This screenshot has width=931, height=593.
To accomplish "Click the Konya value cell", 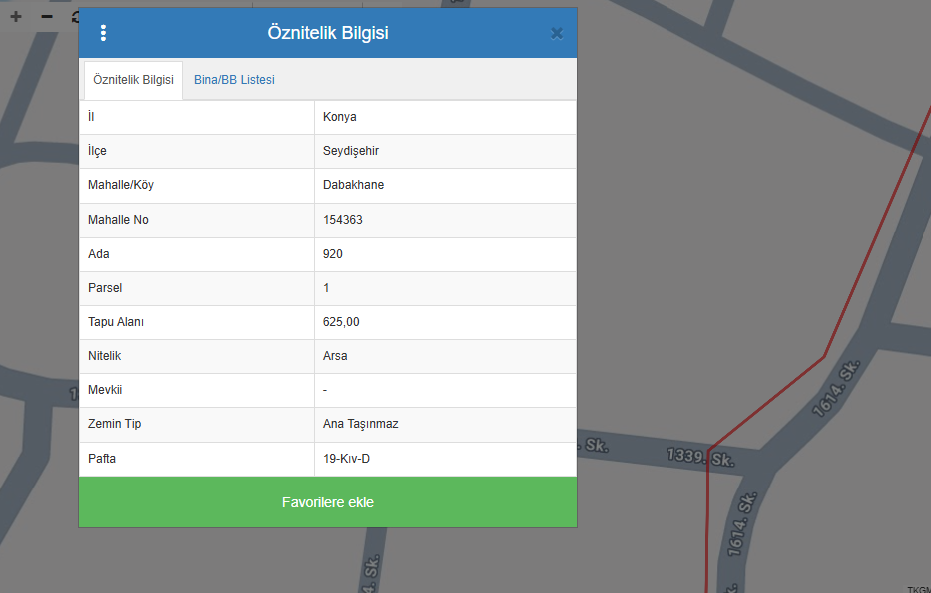I will (x=340, y=117).
